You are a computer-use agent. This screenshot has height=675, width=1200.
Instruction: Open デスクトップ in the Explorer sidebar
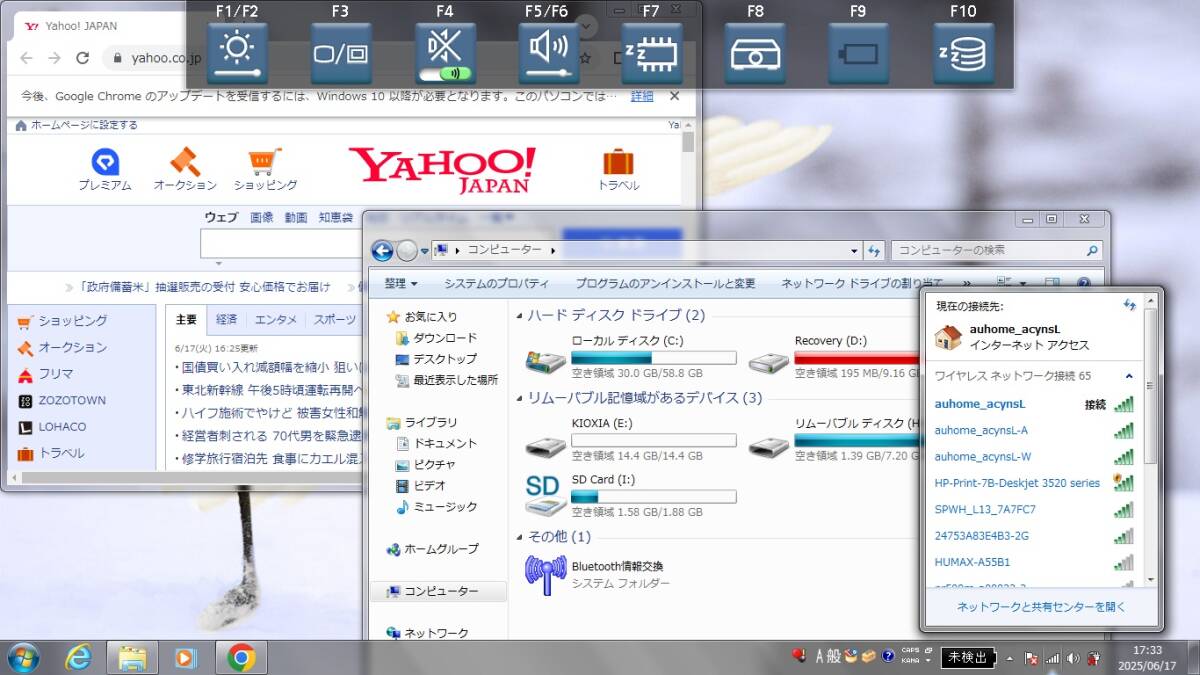[x=437, y=359]
